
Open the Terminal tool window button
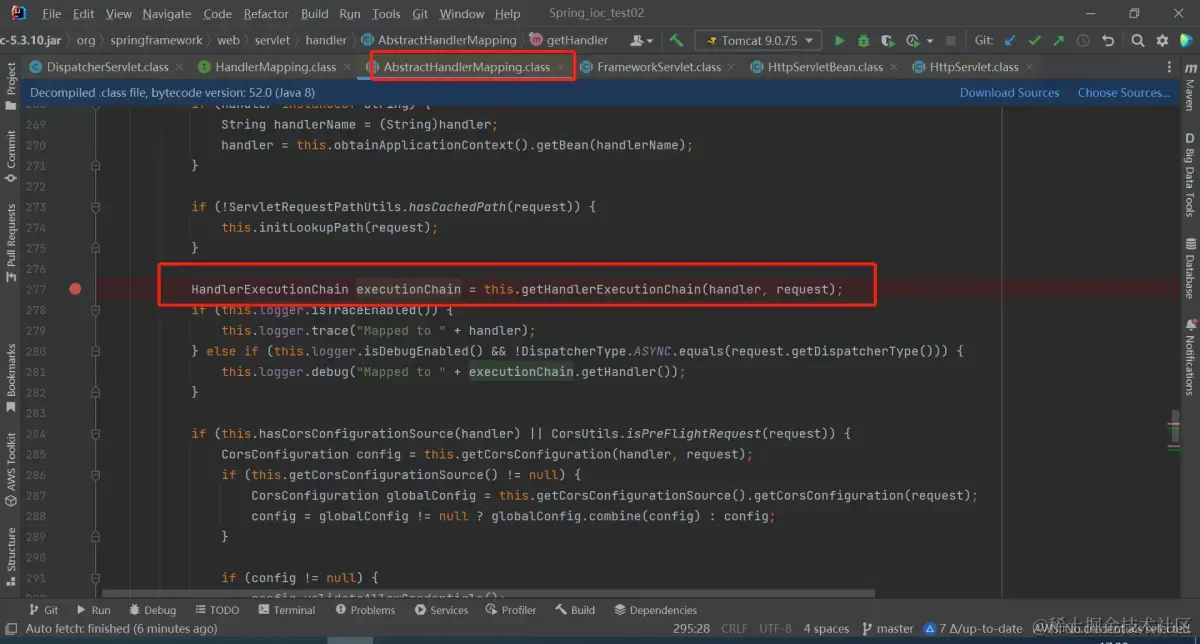pos(285,610)
